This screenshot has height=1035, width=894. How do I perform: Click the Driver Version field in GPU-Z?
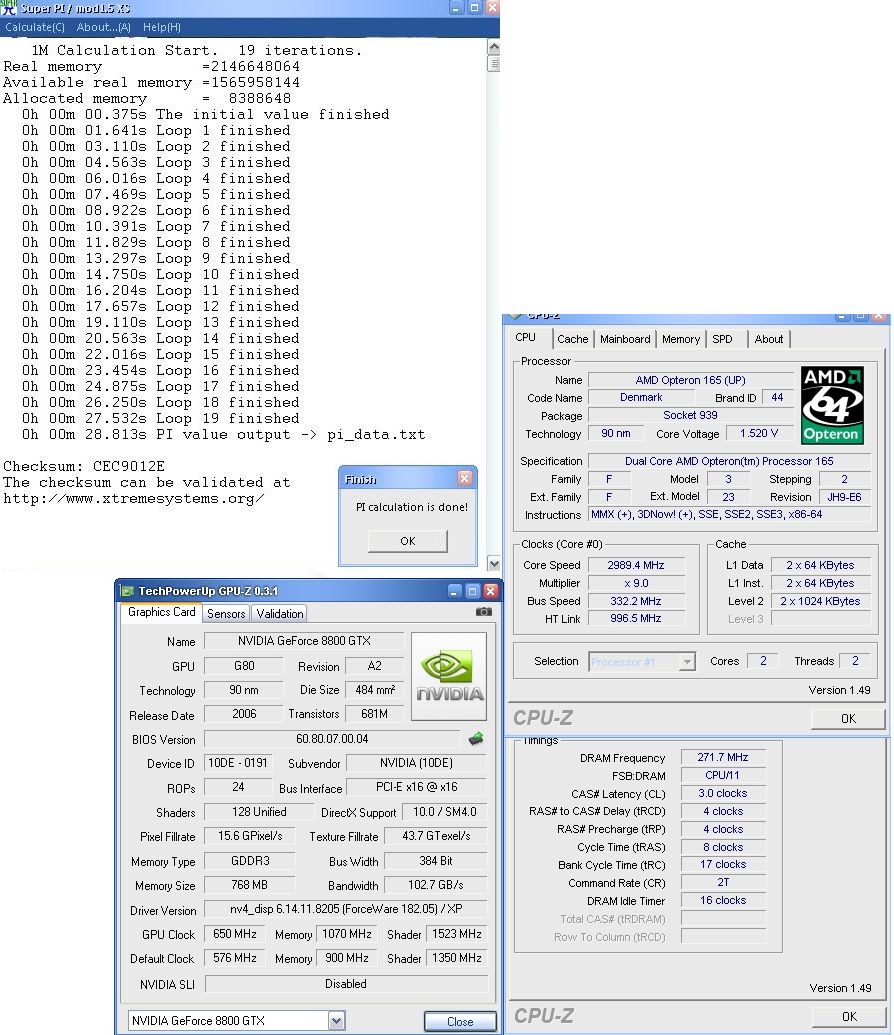pos(345,909)
